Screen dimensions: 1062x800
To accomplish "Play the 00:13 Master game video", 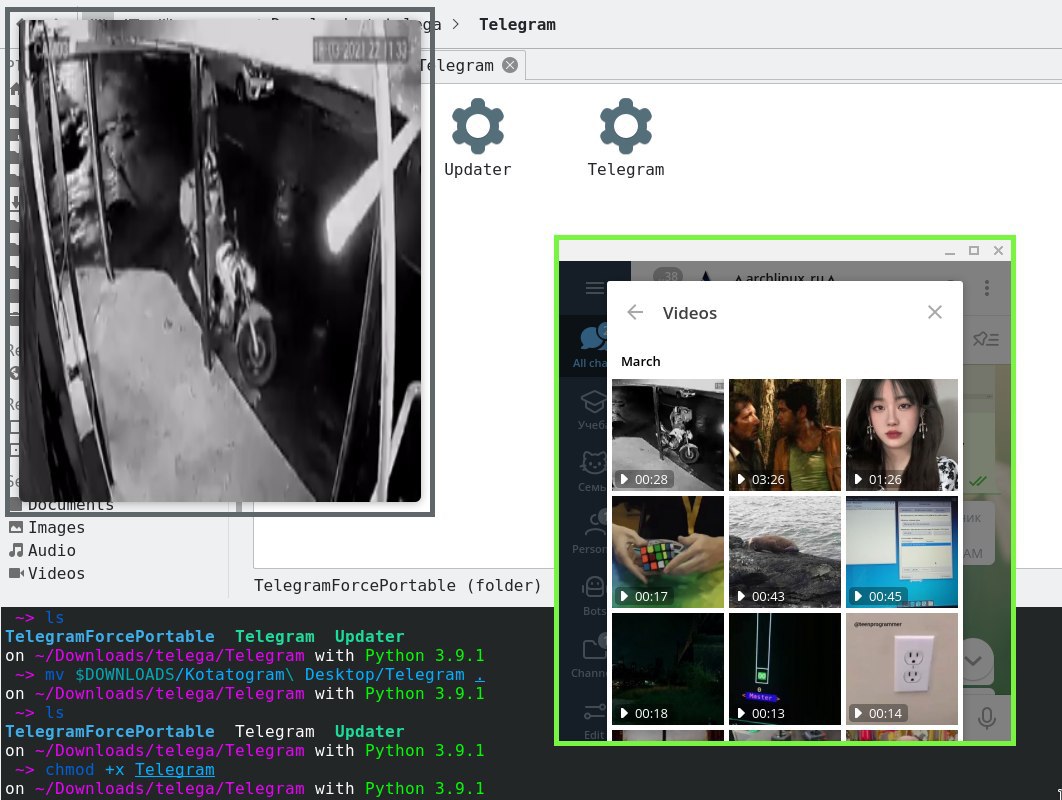I will pos(785,669).
